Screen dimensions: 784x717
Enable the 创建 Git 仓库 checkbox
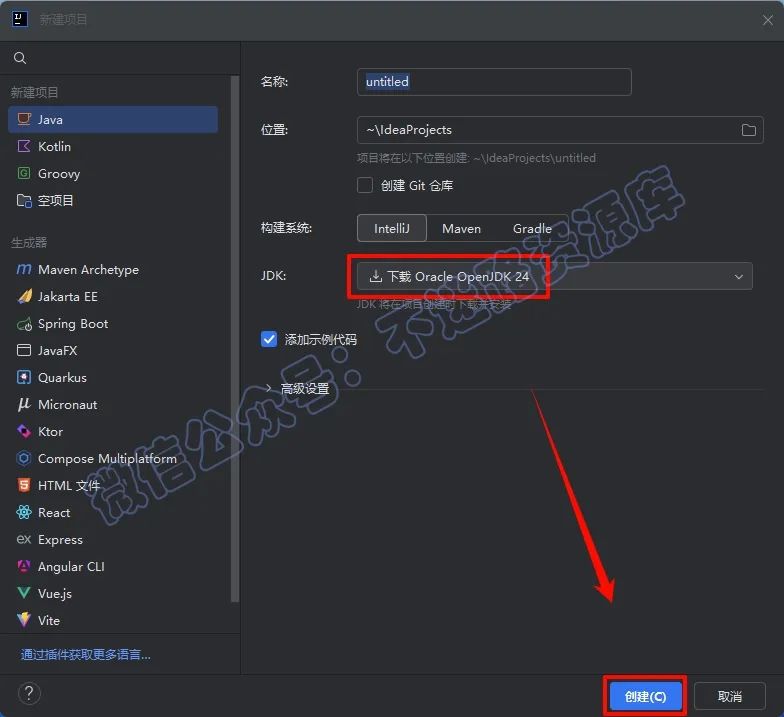[364, 186]
